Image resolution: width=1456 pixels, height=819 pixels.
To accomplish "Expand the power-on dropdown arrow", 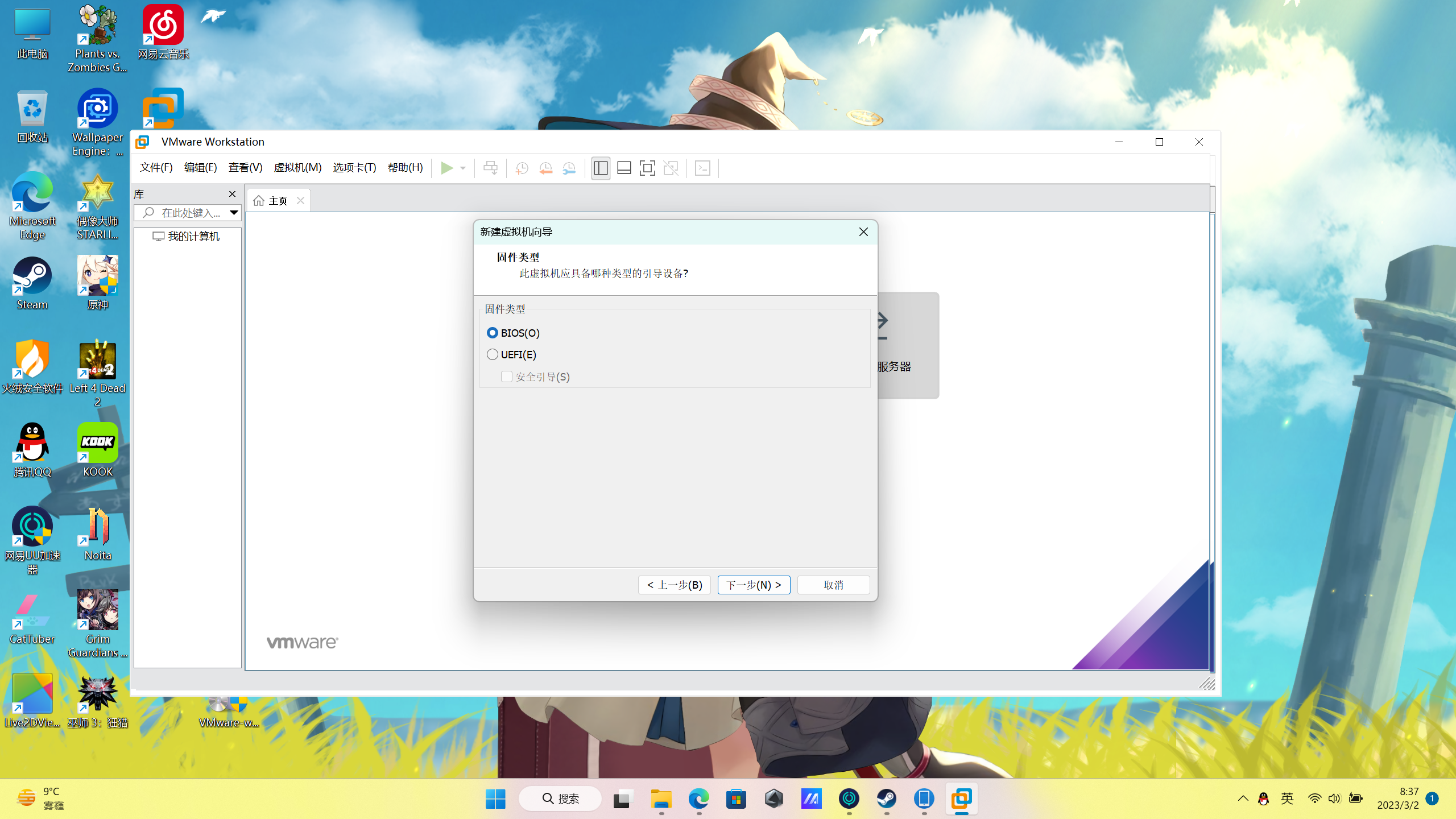I will pyautogui.click(x=463, y=168).
